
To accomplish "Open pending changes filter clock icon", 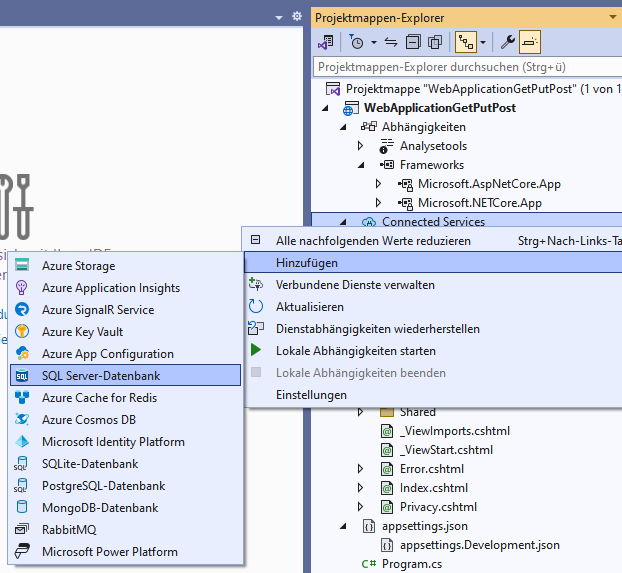I will point(357,42).
